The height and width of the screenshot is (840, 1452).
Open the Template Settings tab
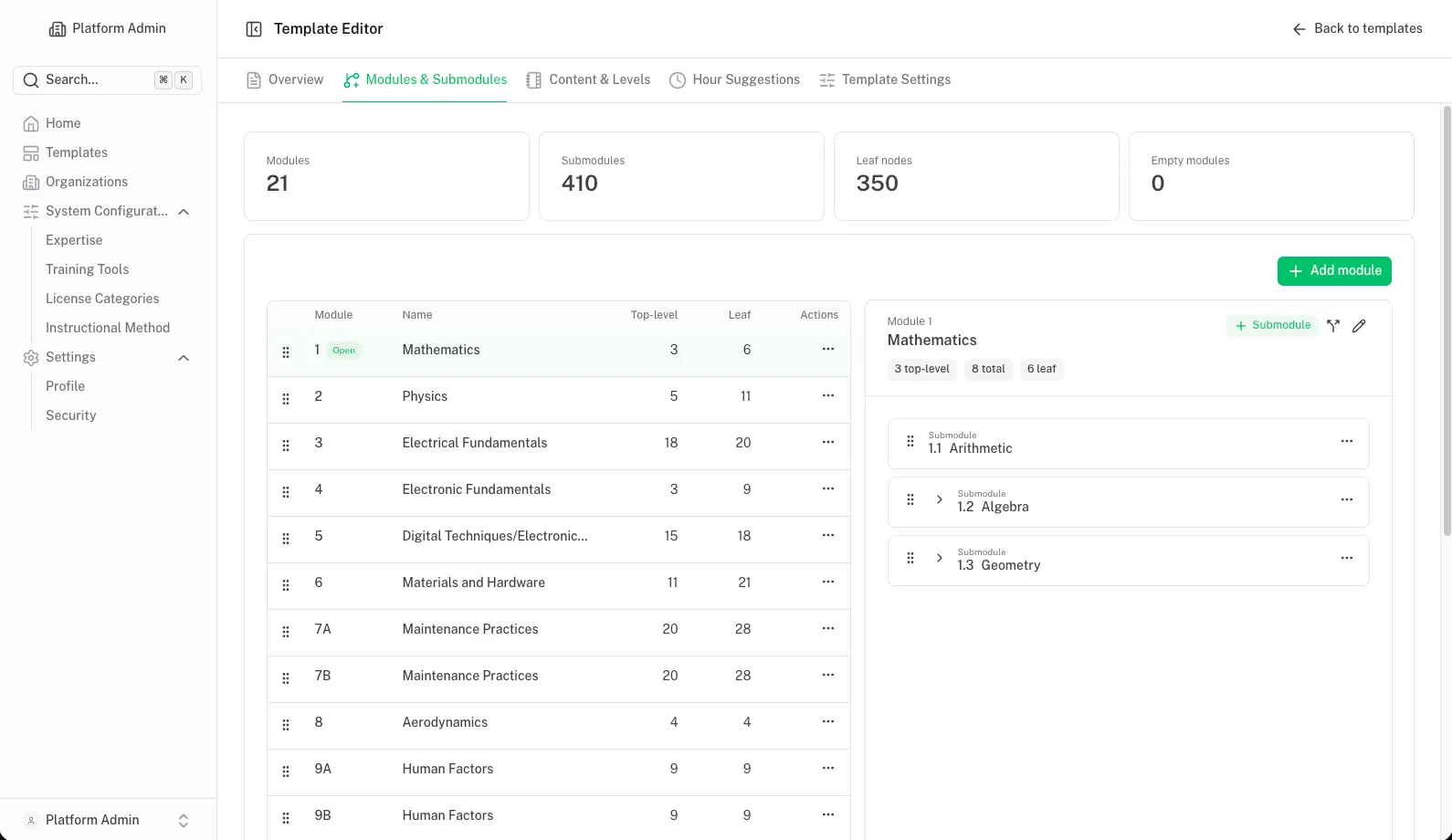(885, 80)
